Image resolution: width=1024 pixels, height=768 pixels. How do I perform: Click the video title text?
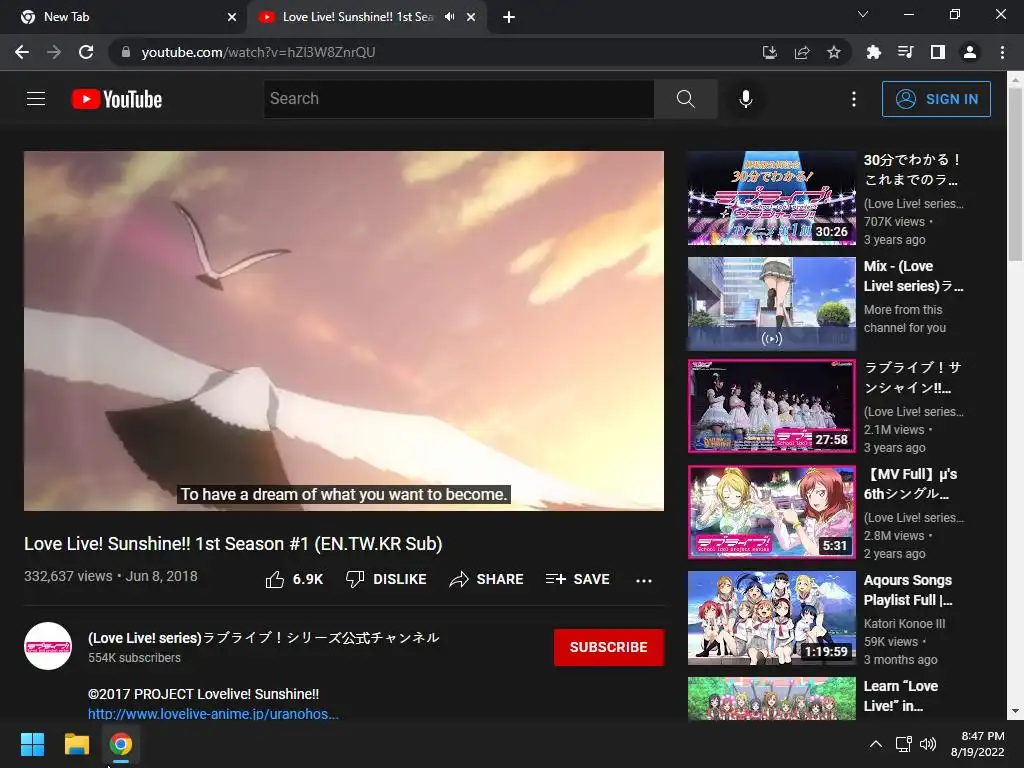pos(233,544)
